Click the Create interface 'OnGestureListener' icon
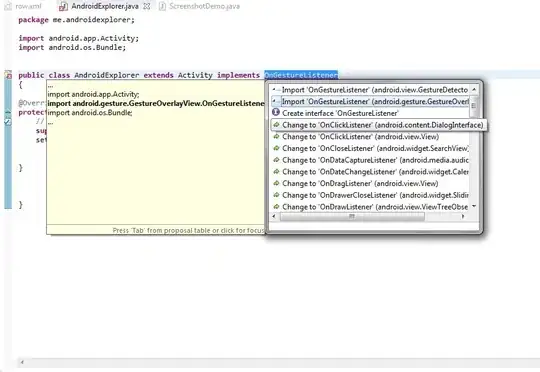Screen dimensions: 540x372 click(x=276, y=113)
